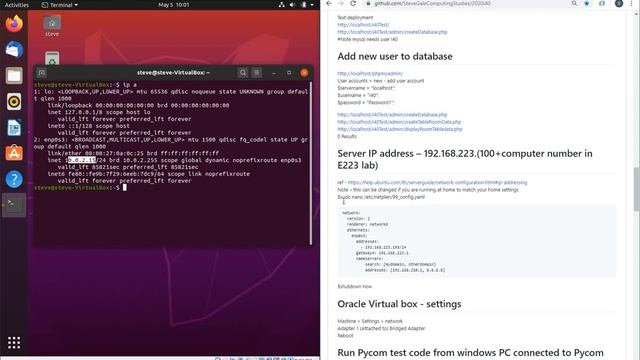Click the bookmark star in browser
This screenshot has height=360, width=640.
[587, 4]
